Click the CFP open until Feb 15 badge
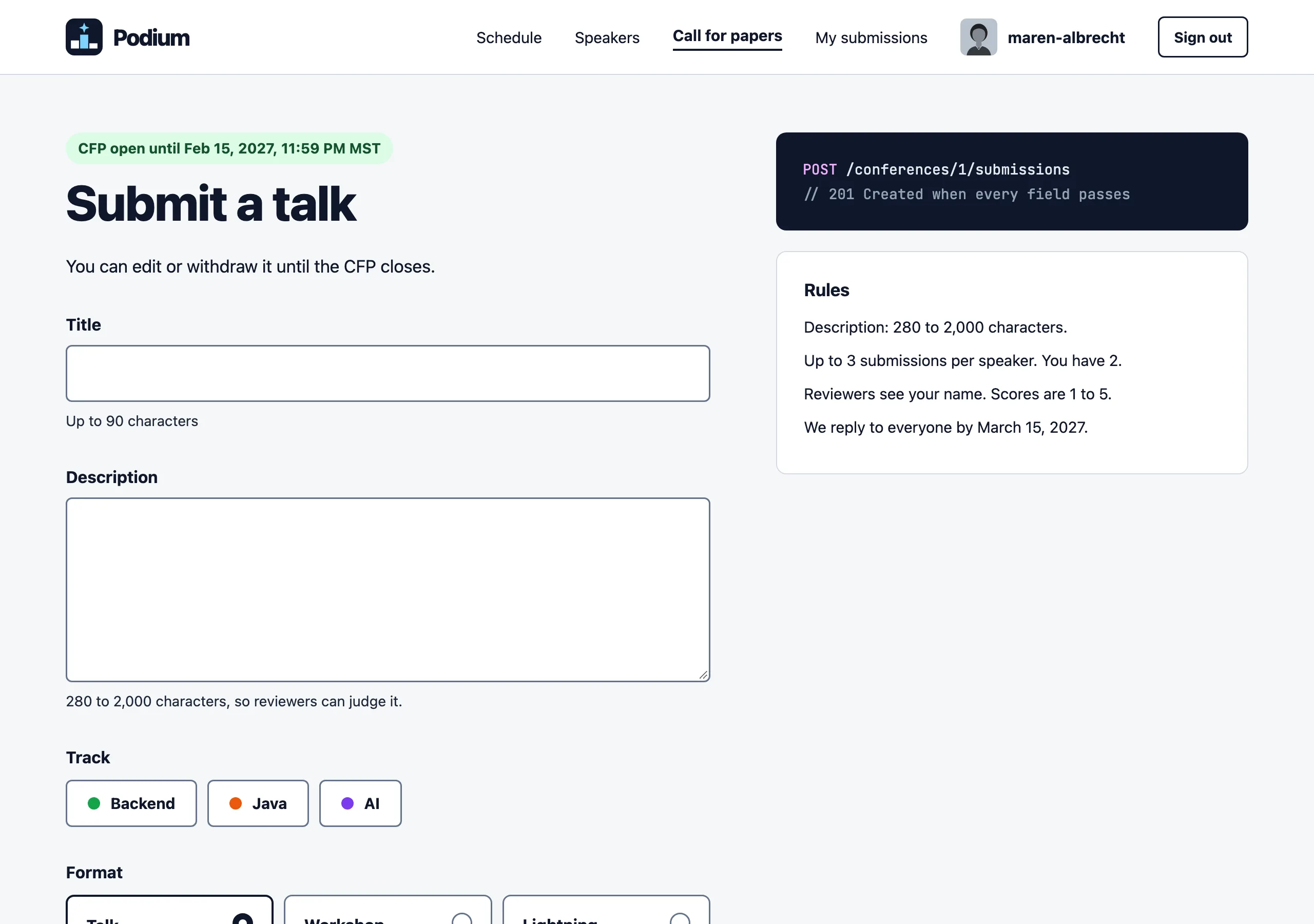Screen dimensions: 1314x924 [229, 148]
